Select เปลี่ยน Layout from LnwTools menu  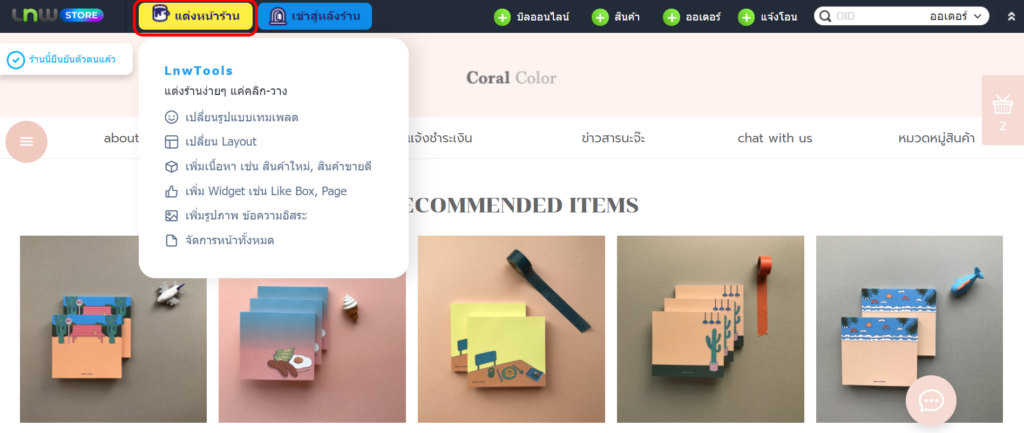[x=211, y=142]
